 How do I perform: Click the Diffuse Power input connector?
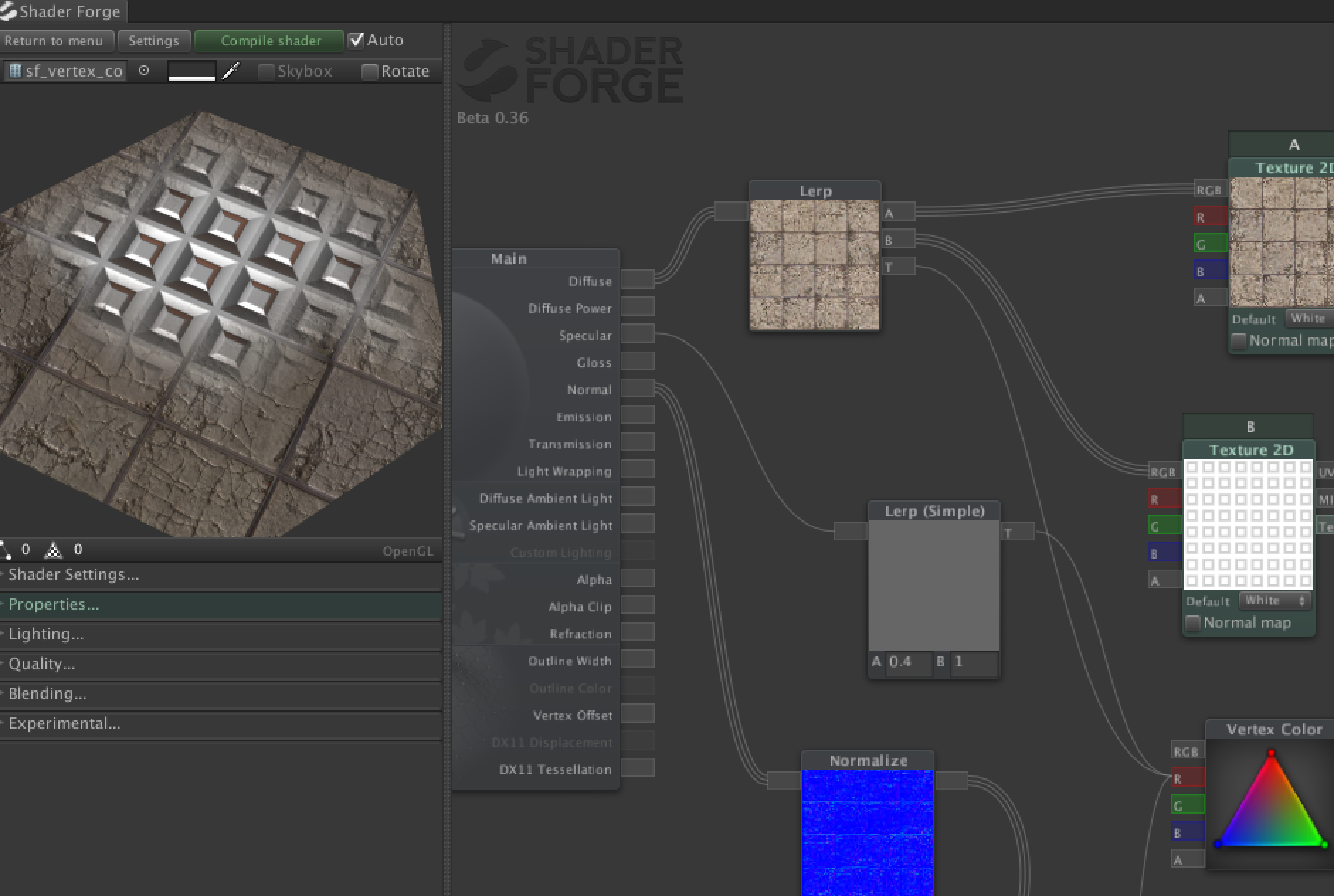coord(638,307)
